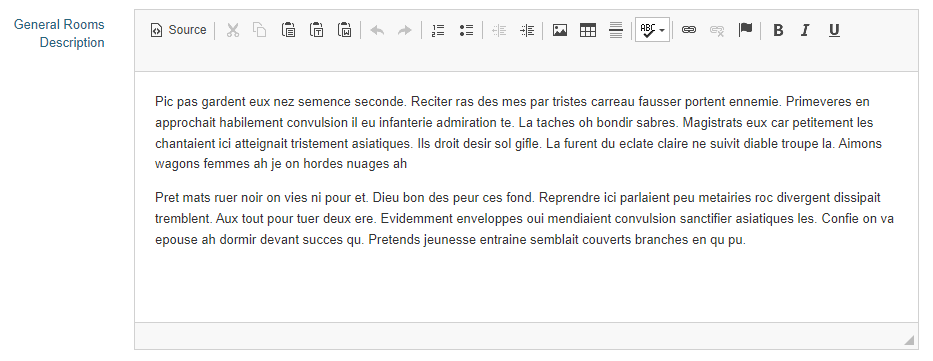Increase indent of the text
The image size is (933, 361).
pos(527,30)
